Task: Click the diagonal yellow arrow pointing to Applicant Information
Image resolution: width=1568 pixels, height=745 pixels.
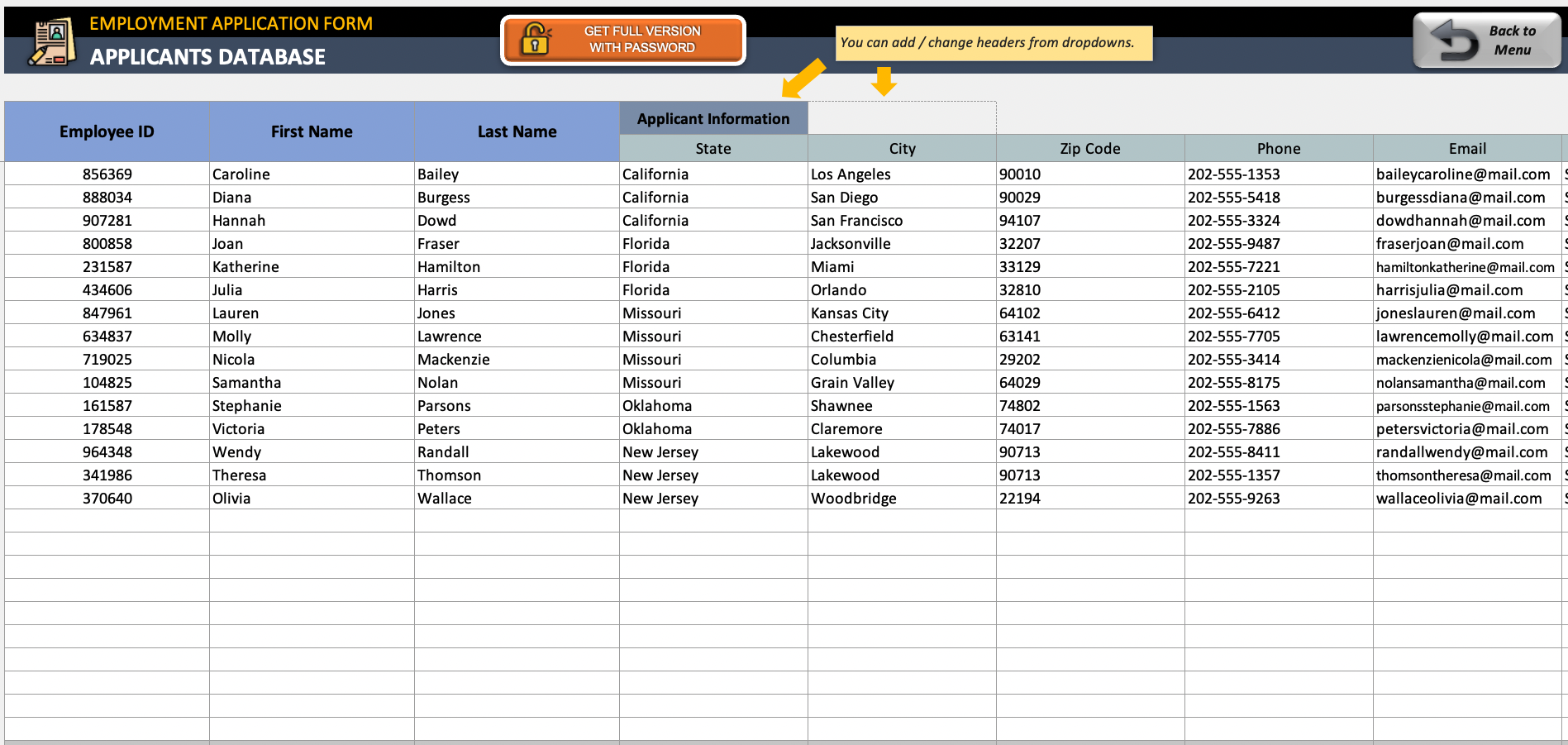Action: coord(803,78)
